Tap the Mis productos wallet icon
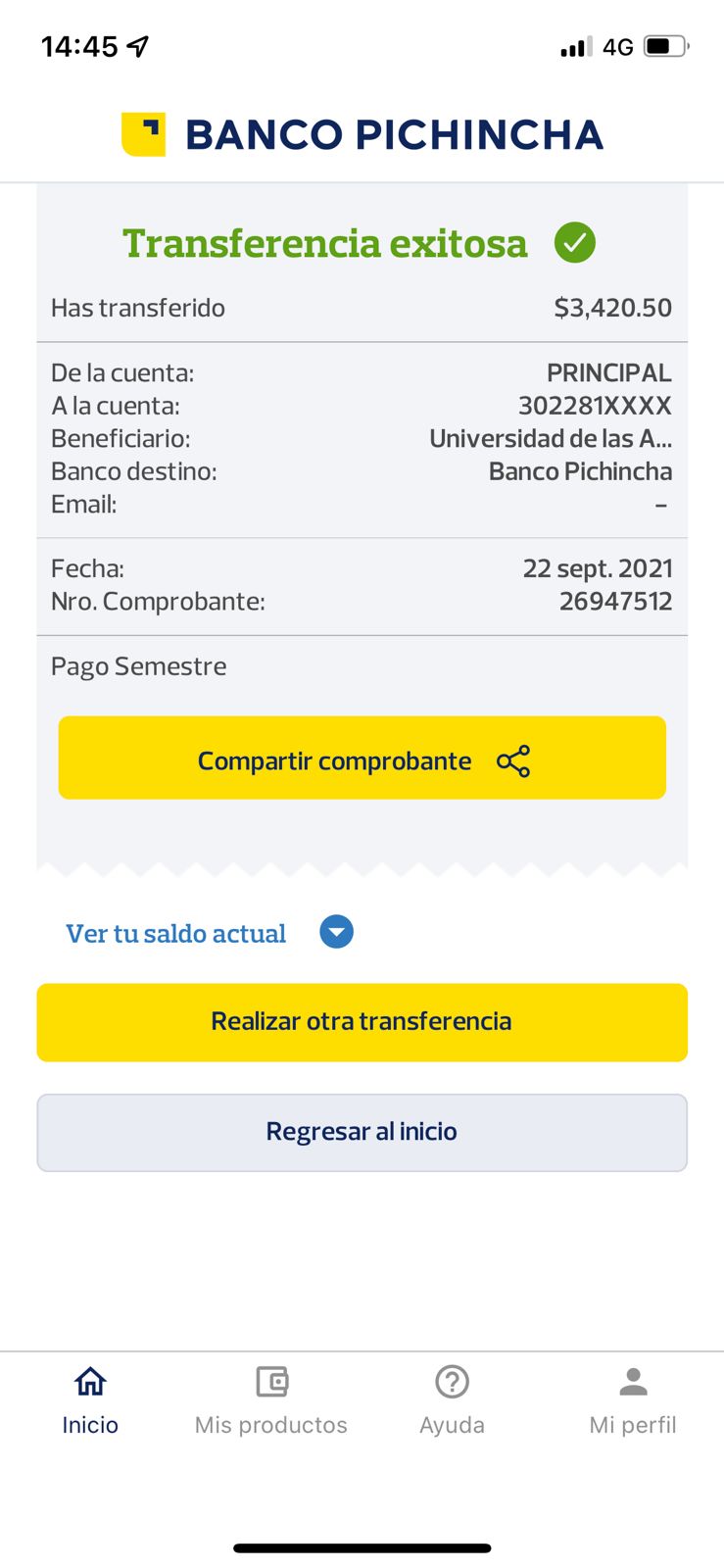 tap(271, 1382)
